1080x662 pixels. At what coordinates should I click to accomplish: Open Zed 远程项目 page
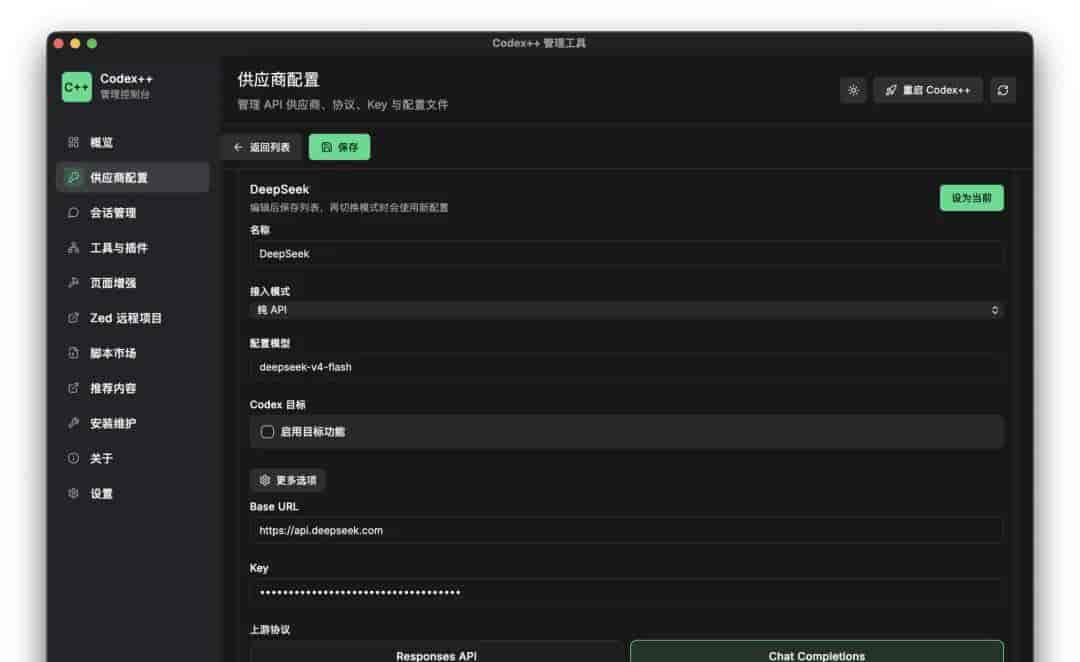(x=132, y=318)
